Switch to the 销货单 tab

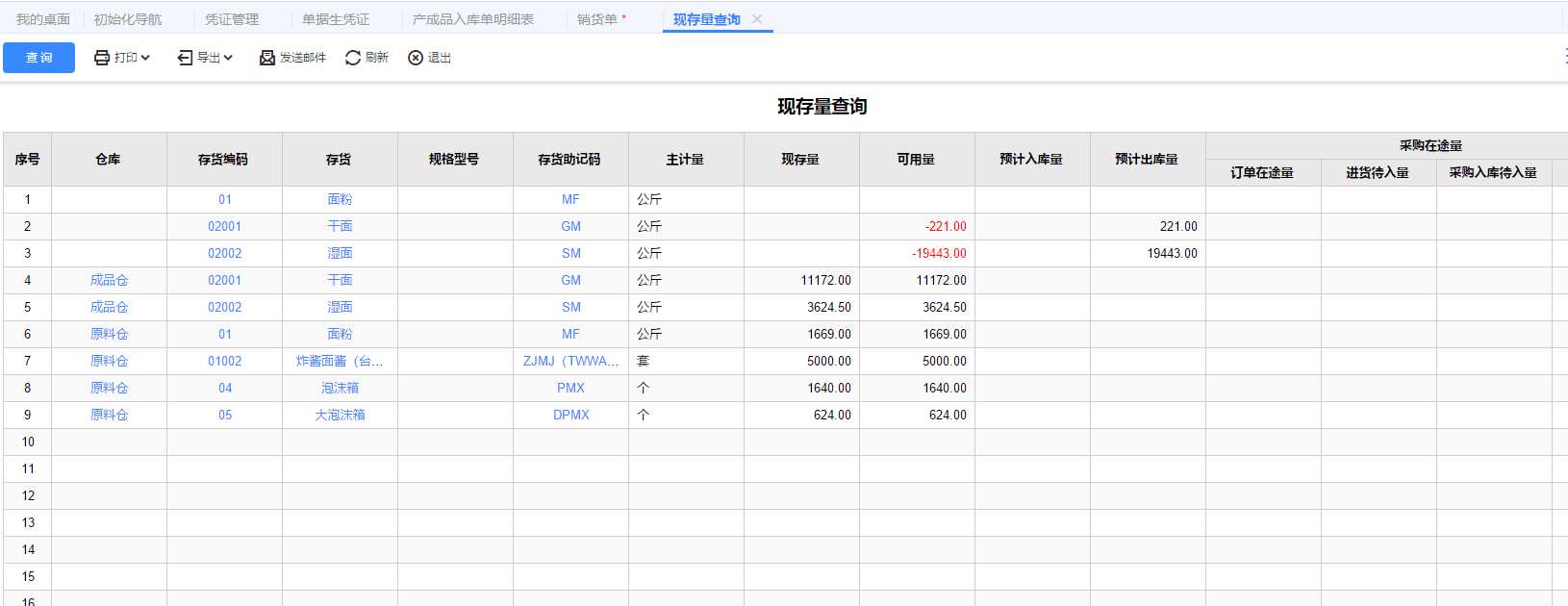click(x=597, y=19)
